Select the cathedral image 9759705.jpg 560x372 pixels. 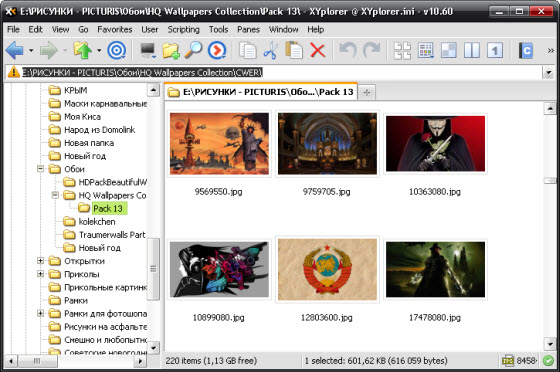[327, 144]
